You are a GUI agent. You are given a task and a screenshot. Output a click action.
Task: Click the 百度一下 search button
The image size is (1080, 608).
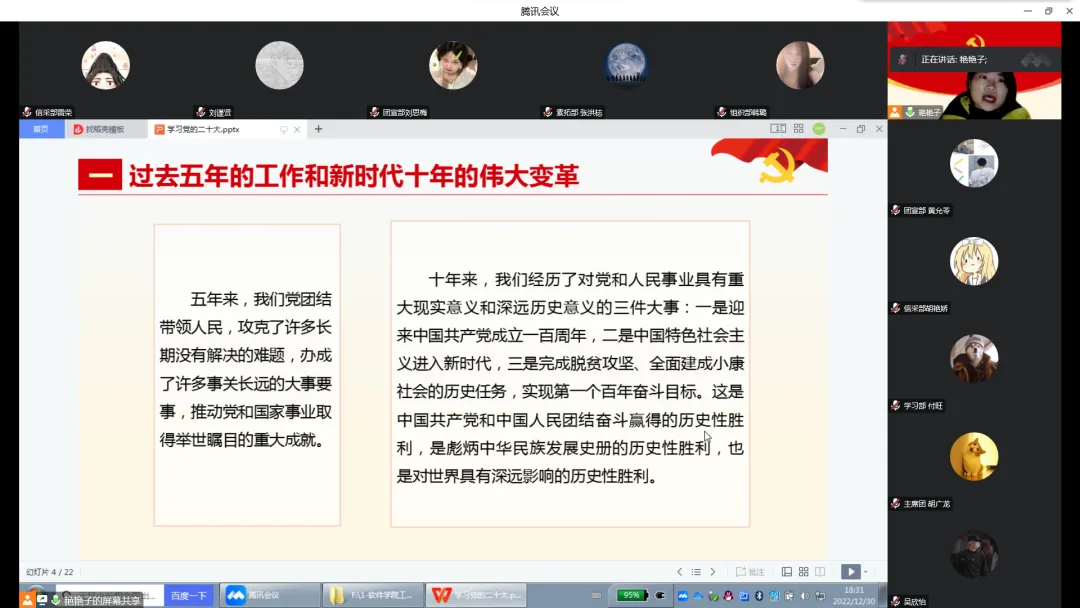click(189, 596)
